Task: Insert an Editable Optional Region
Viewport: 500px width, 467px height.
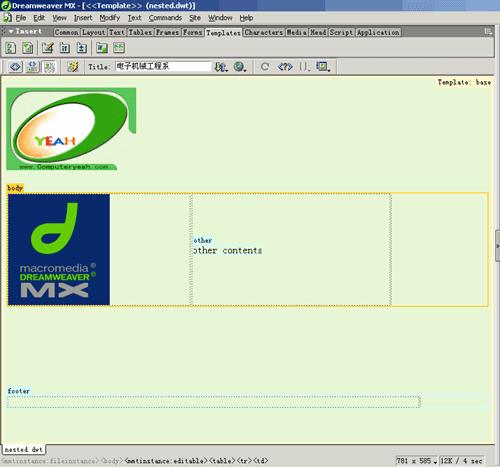Action: (x=102, y=48)
